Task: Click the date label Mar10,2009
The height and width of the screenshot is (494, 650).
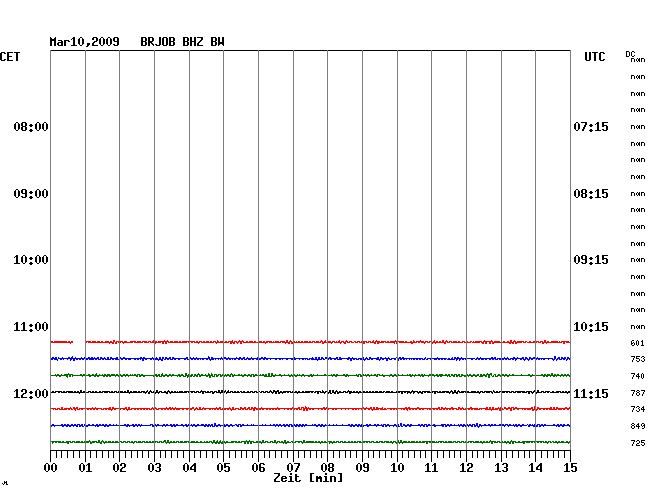Action: point(85,42)
